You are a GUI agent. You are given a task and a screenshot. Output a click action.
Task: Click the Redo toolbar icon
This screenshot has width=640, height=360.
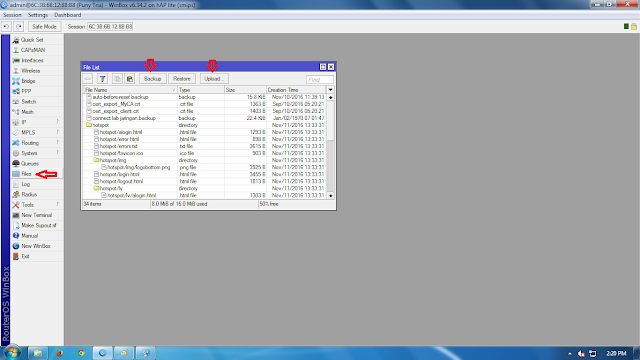(x=19, y=27)
